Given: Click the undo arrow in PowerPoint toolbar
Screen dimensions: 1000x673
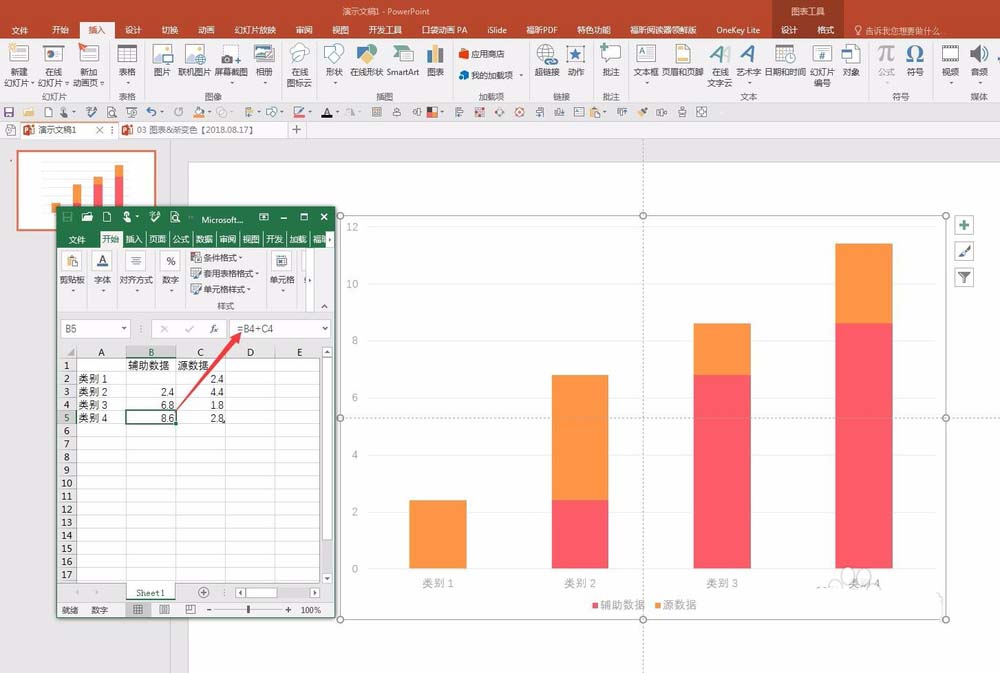Looking at the screenshot, I should 151,112.
